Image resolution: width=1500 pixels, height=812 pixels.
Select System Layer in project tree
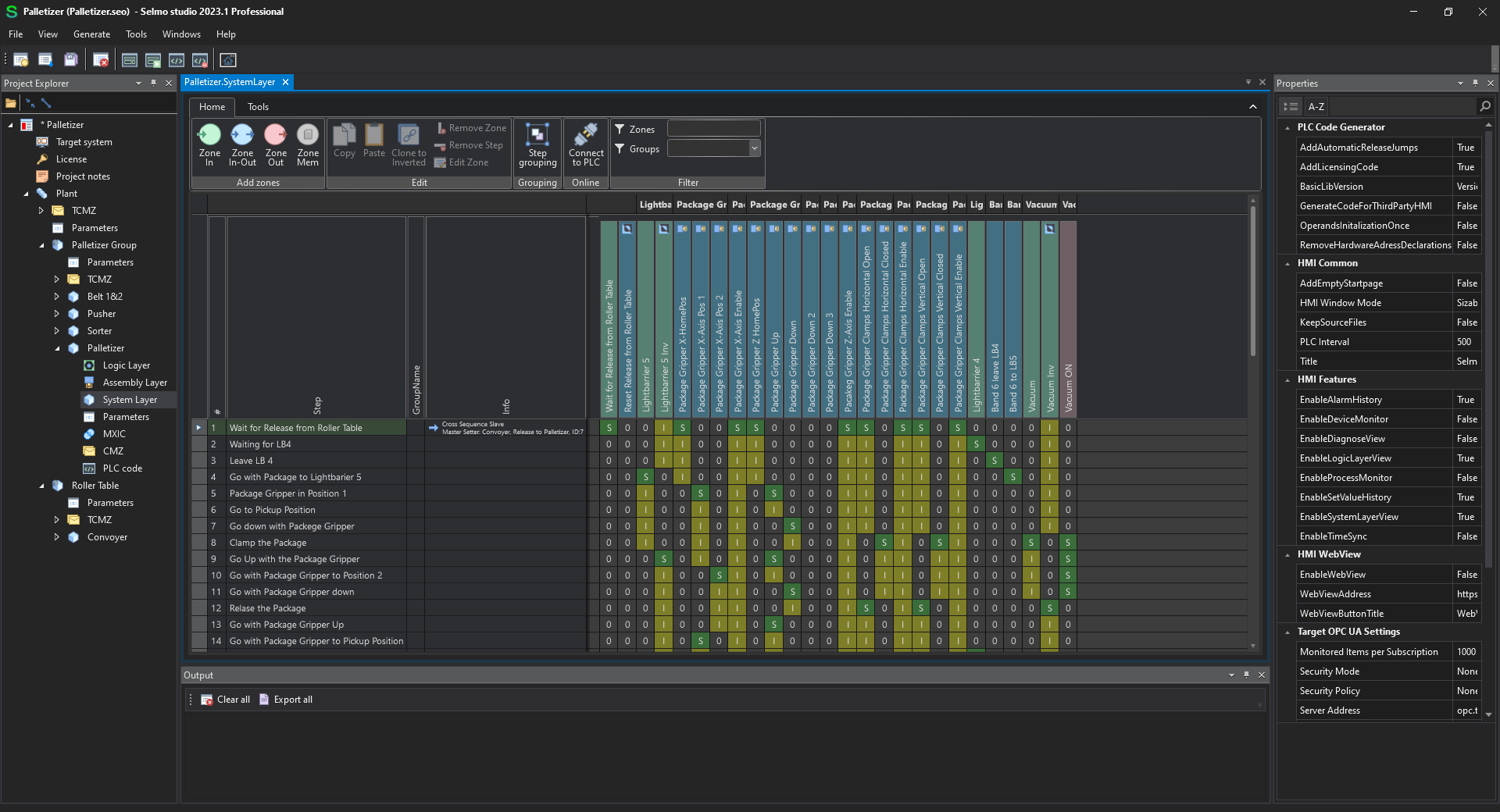tap(130, 400)
